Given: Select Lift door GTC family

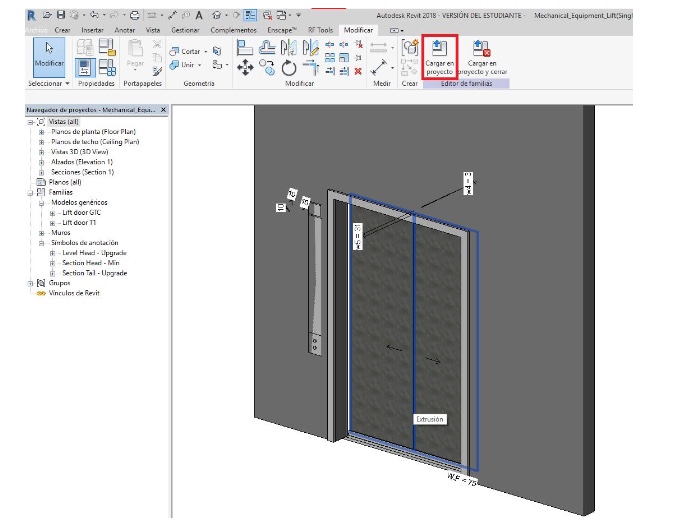Looking at the screenshot, I should point(81,212).
